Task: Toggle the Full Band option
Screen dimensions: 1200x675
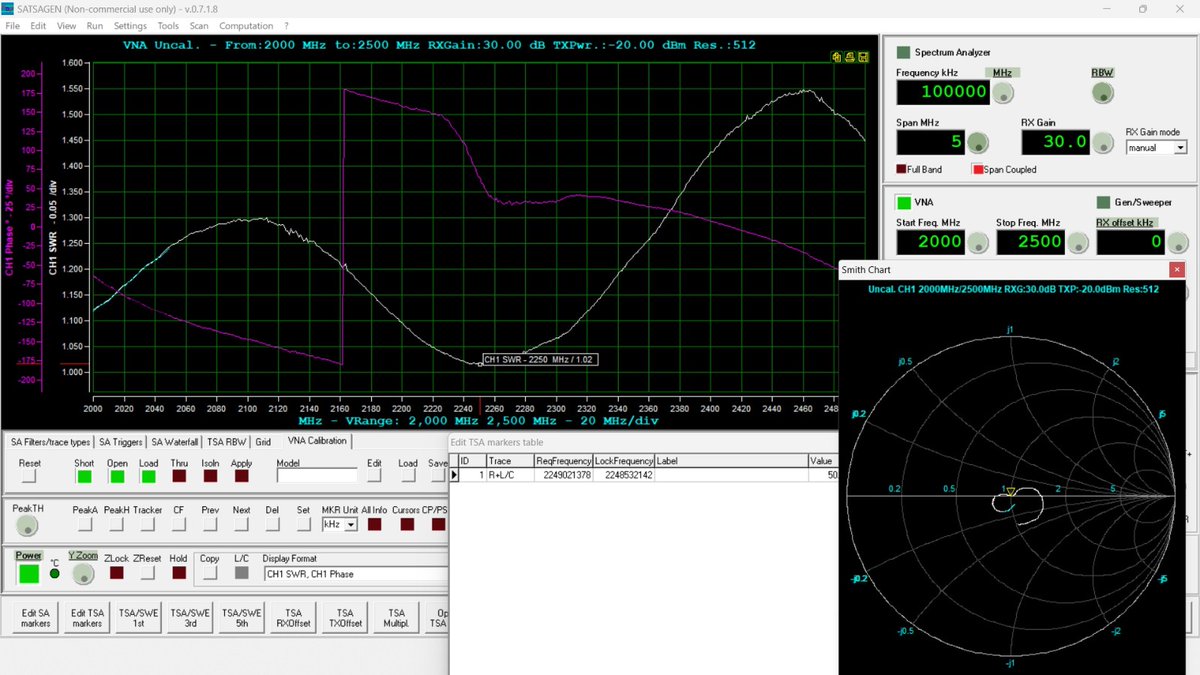Action: coord(901,170)
